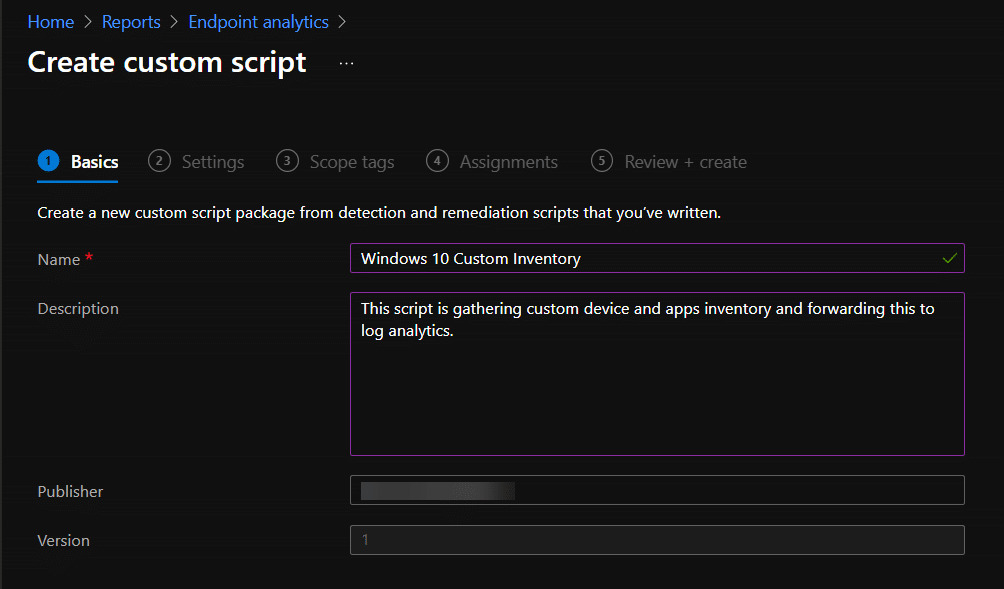Click the Publisher input field

[657, 490]
